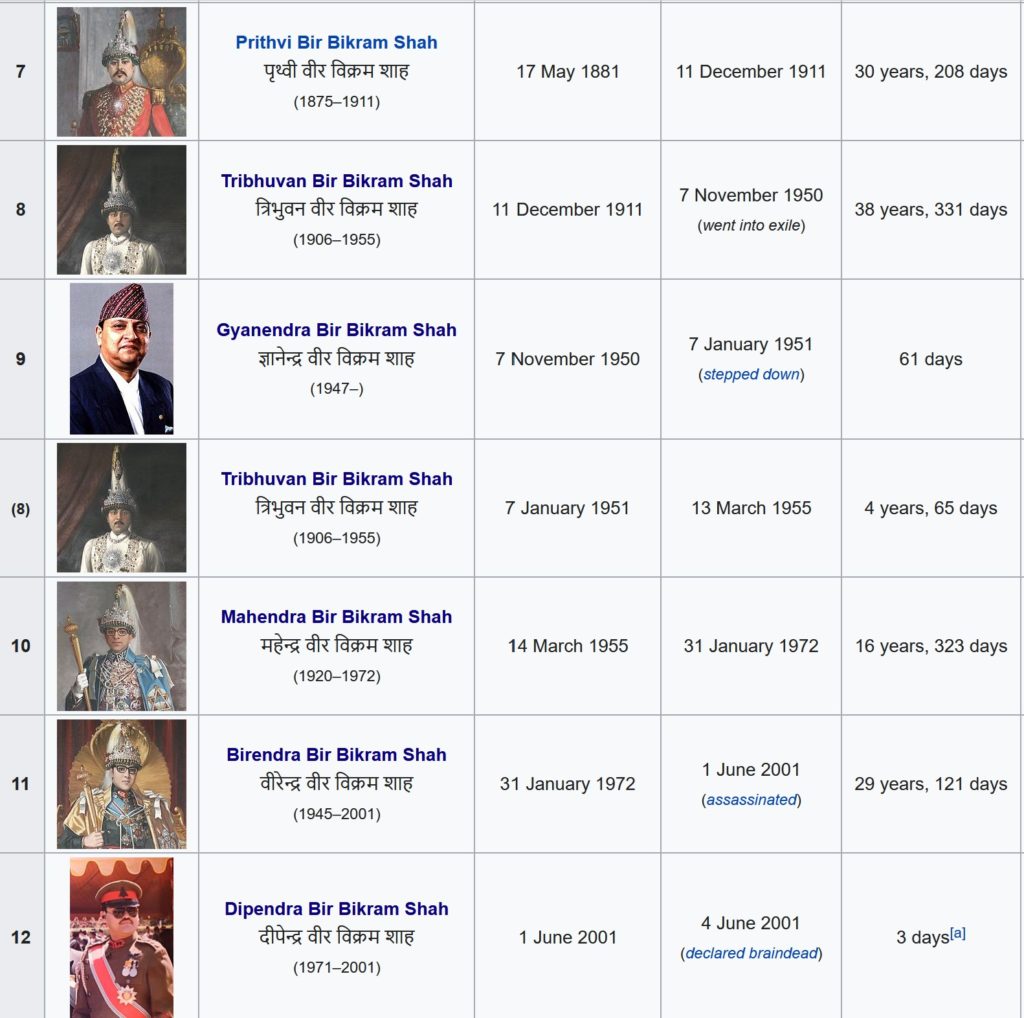Jump to footnote [a] beside 3 days
This screenshot has width=1024, height=1018.
pos(958,934)
